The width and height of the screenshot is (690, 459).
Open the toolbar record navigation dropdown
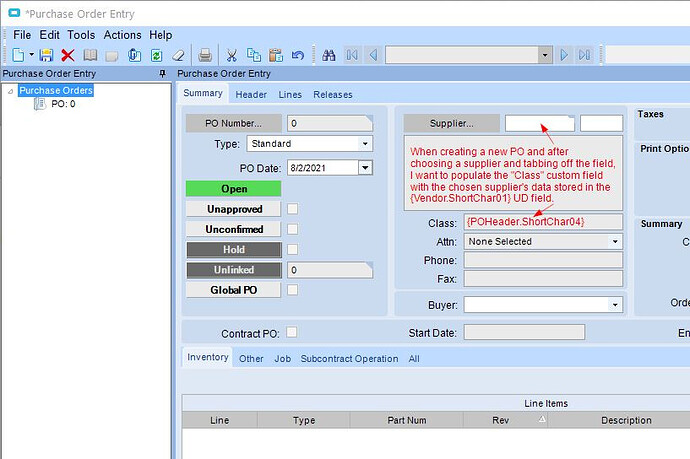[545, 55]
